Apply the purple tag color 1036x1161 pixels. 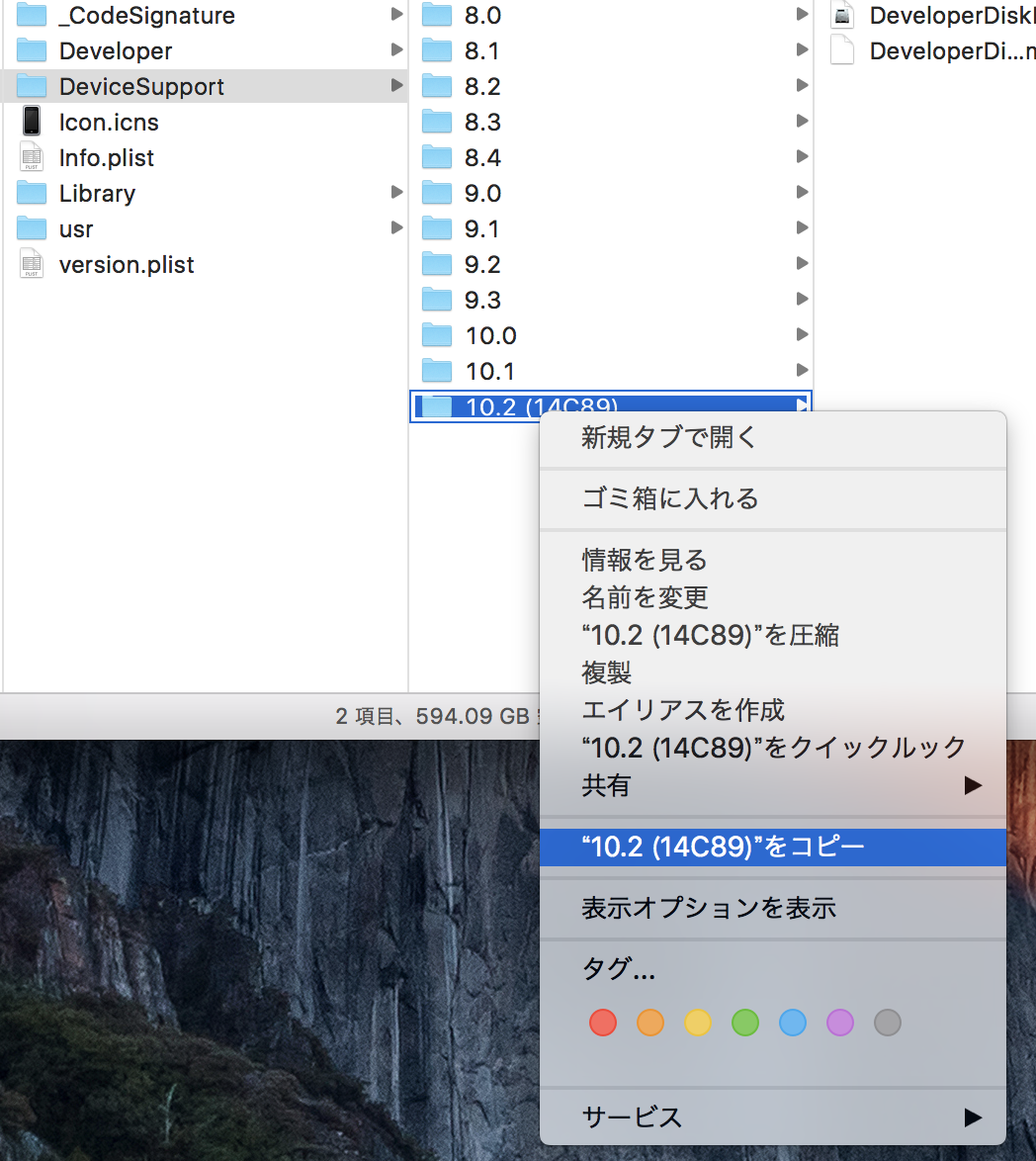coord(840,1023)
